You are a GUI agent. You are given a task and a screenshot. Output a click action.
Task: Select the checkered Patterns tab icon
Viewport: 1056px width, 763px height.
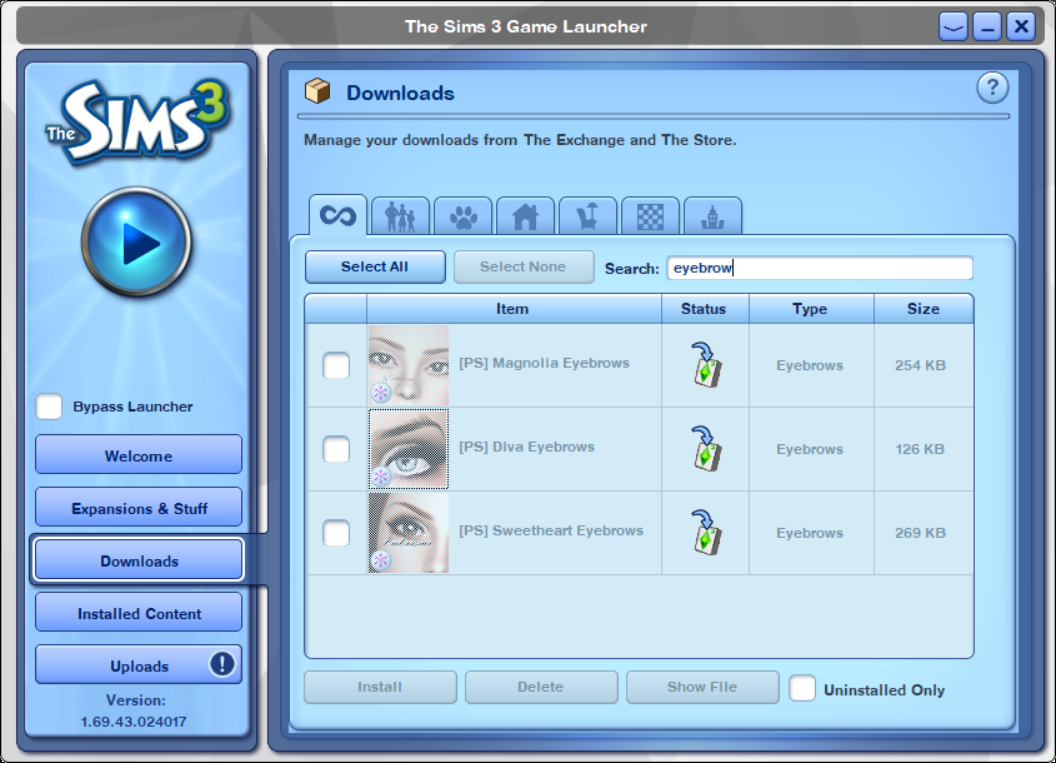point(650,214)
